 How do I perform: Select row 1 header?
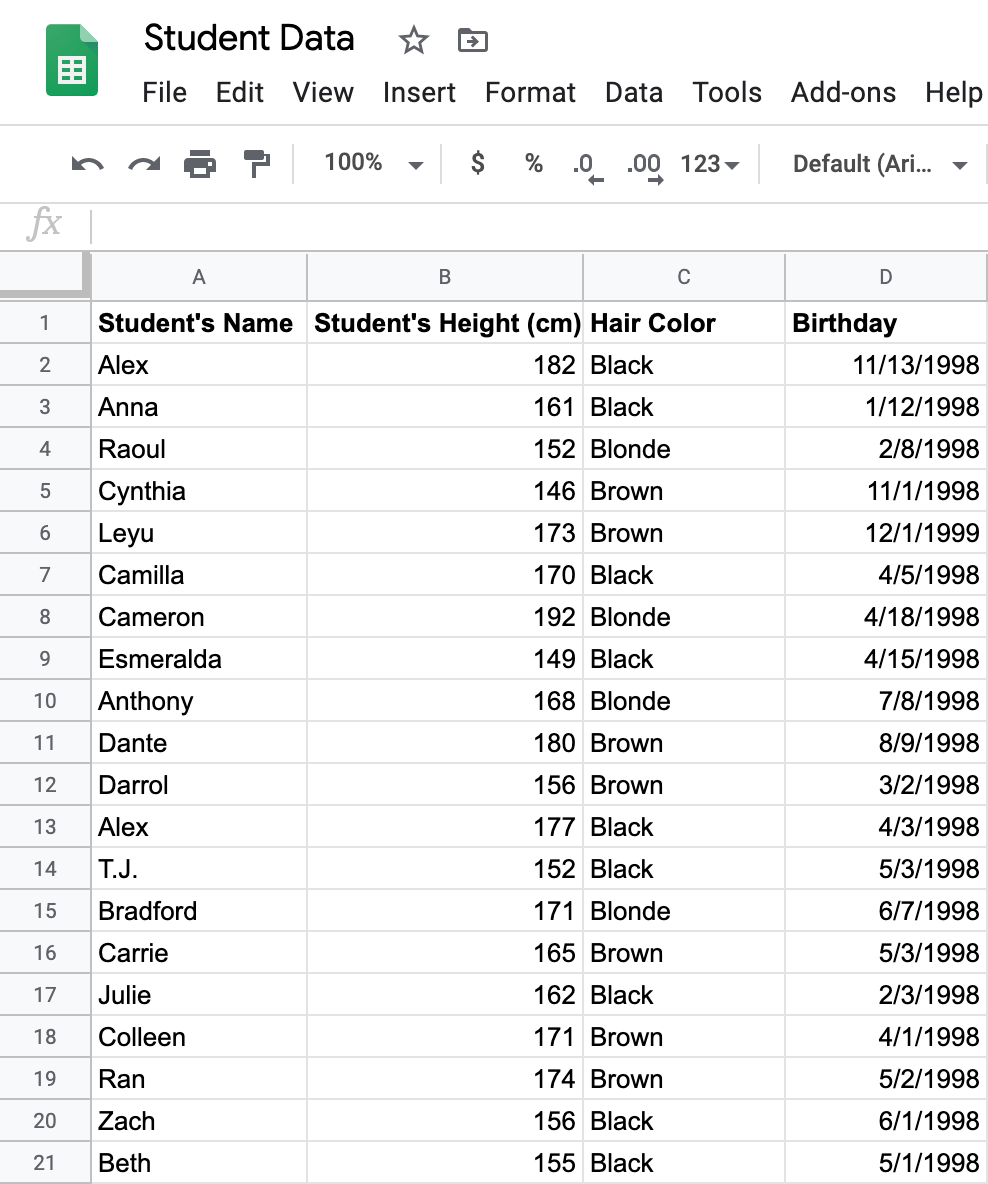click(x=45, y=323)
